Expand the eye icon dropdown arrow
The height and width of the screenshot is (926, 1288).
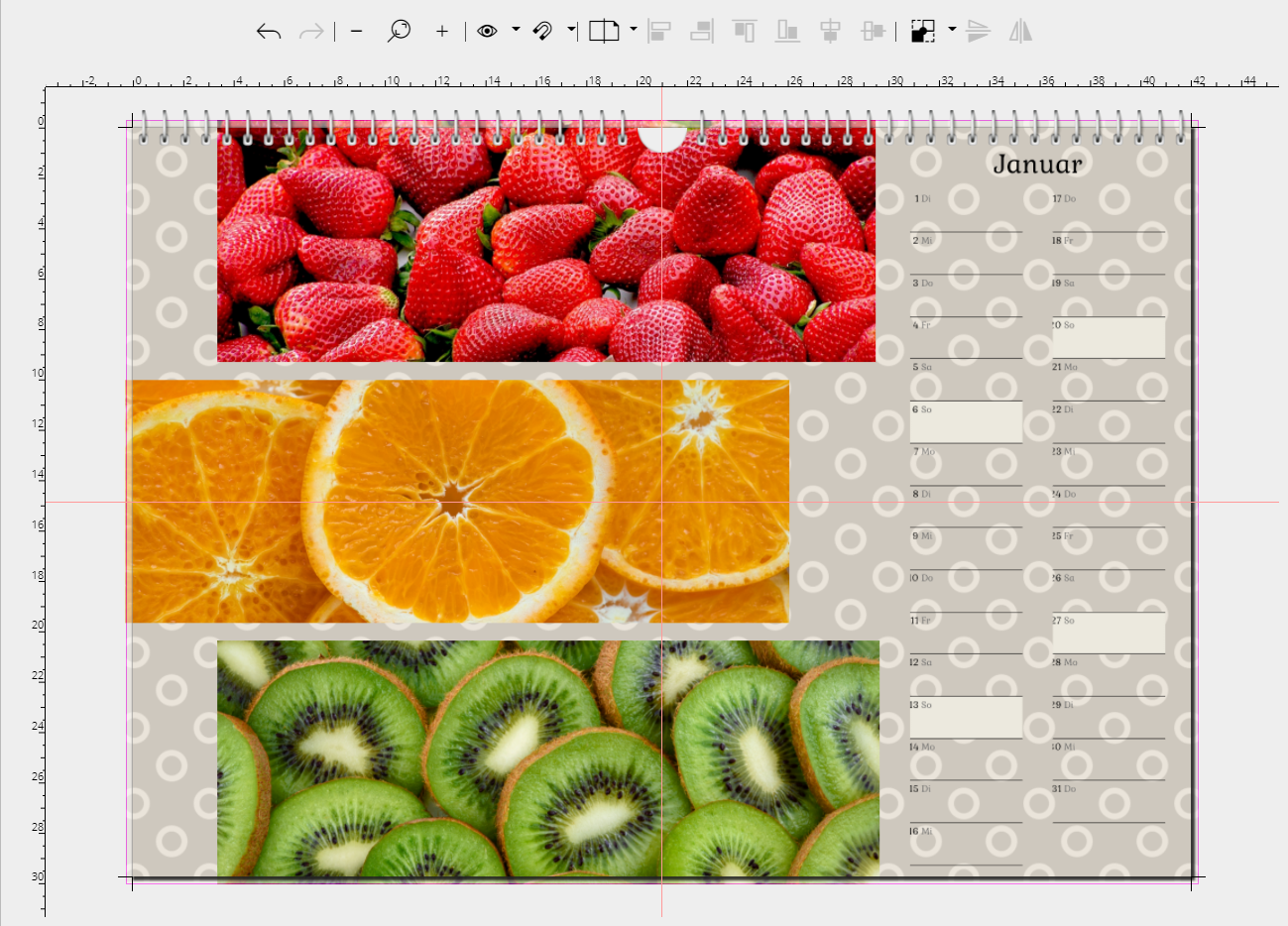pyautogui.click(x=516, y=30)
